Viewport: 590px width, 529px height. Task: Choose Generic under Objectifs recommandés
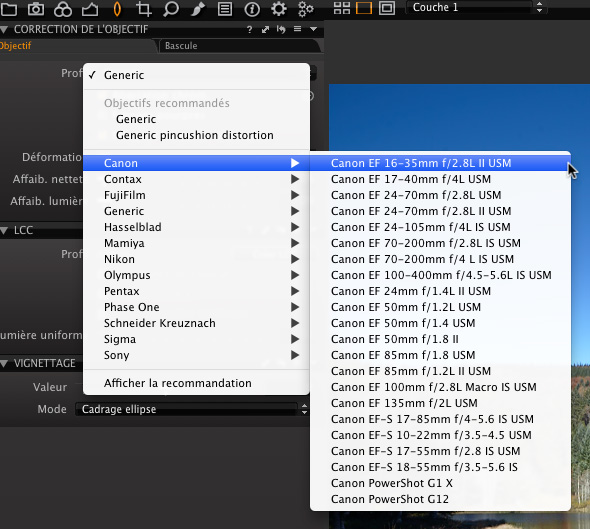click(x=196, y=119)
